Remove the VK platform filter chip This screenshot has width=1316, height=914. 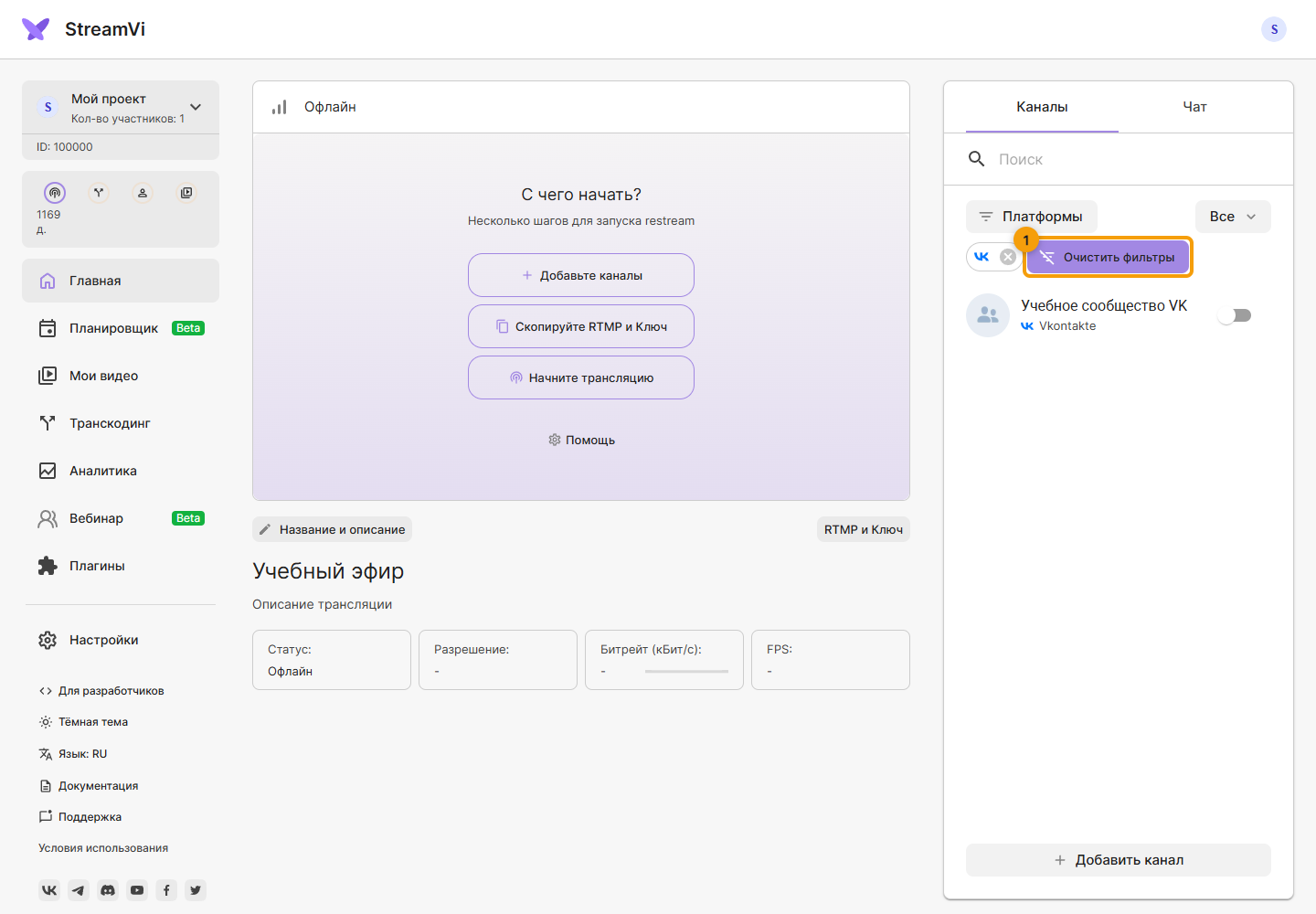[1008, 257]
